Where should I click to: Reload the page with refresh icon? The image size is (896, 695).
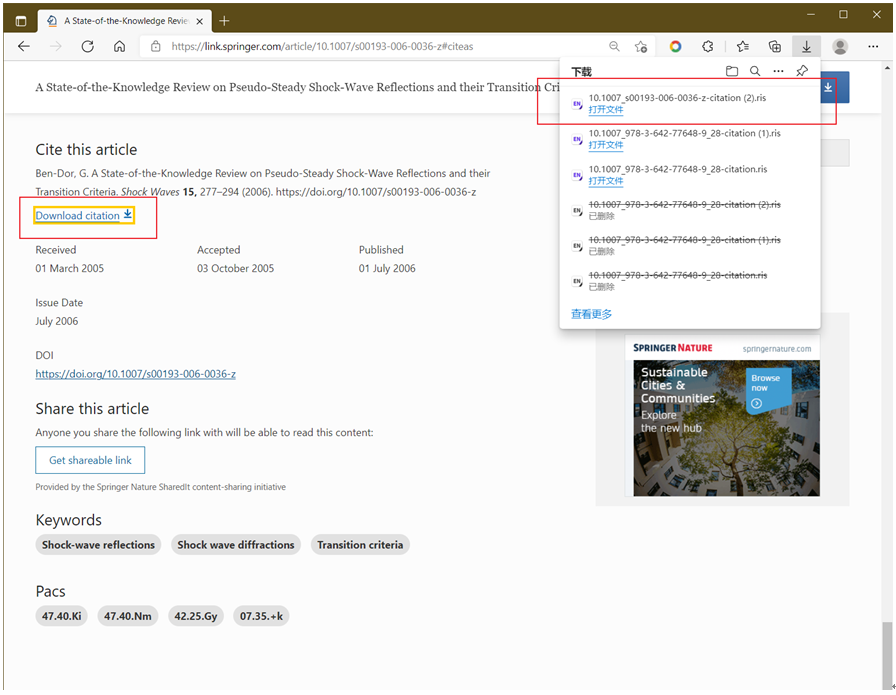click(x=87, y=46)
